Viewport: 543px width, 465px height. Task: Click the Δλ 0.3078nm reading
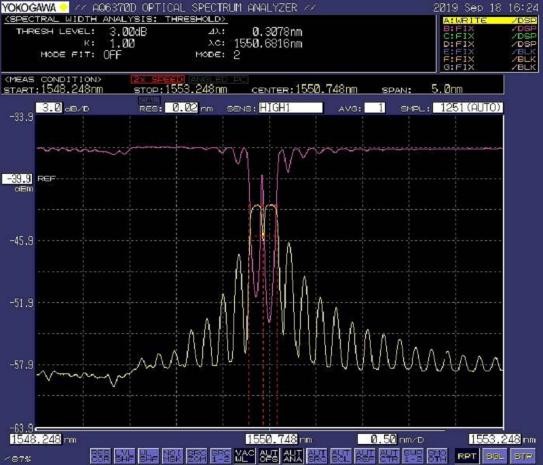pyautogui.click(x=277, y=32)
